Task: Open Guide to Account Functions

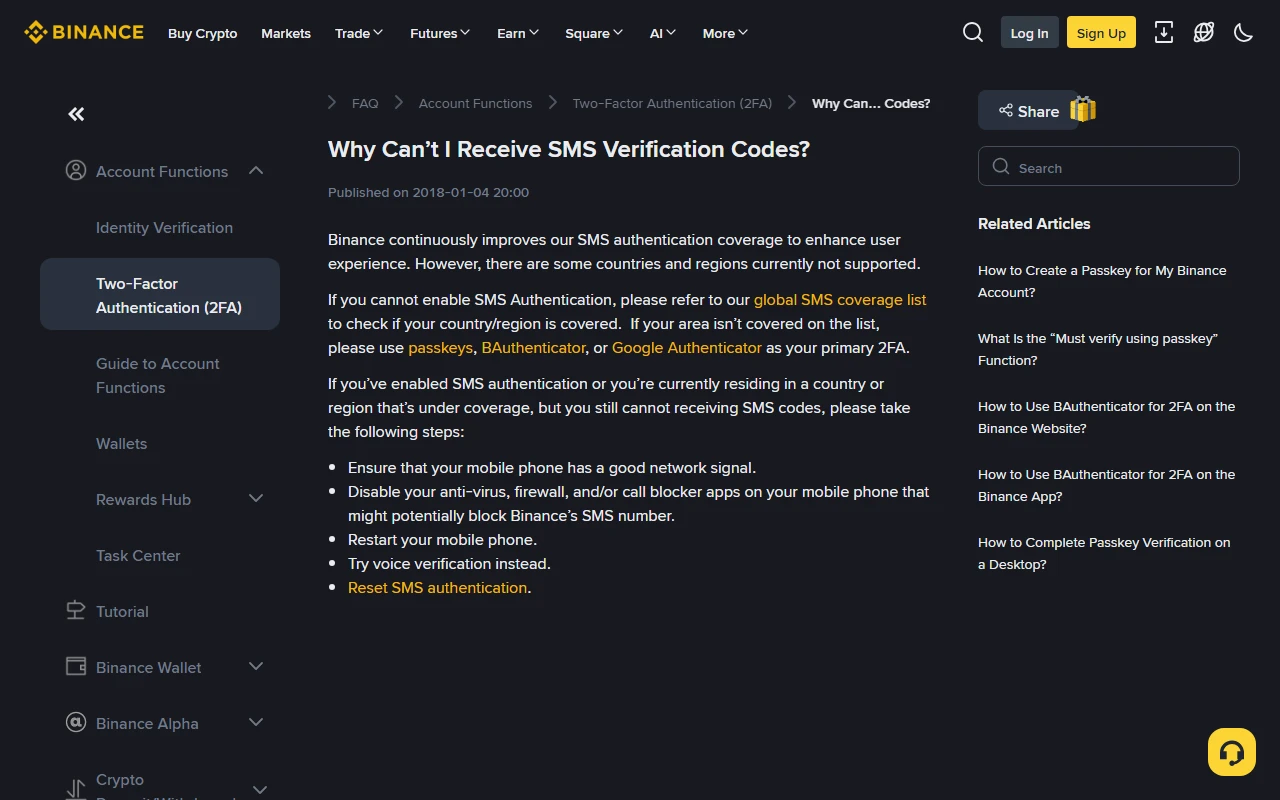Action: (158, 375)
